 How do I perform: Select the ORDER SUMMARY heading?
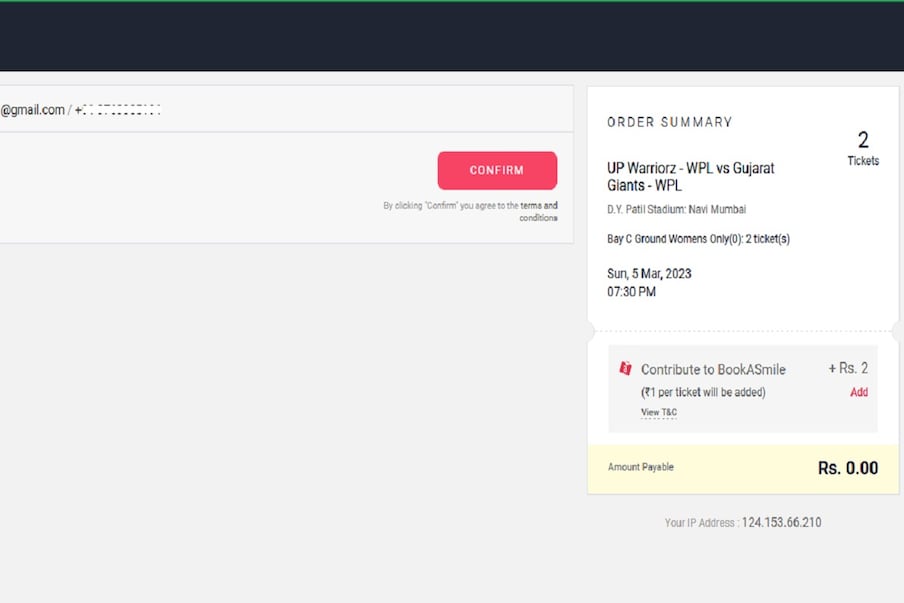(669, 122)
